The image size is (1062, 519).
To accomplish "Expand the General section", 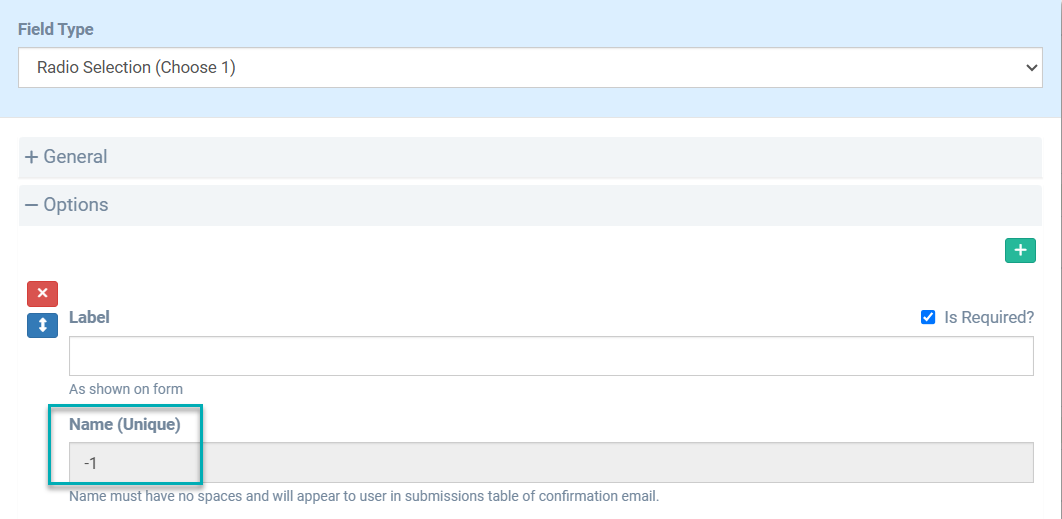I will pos(530,157).
